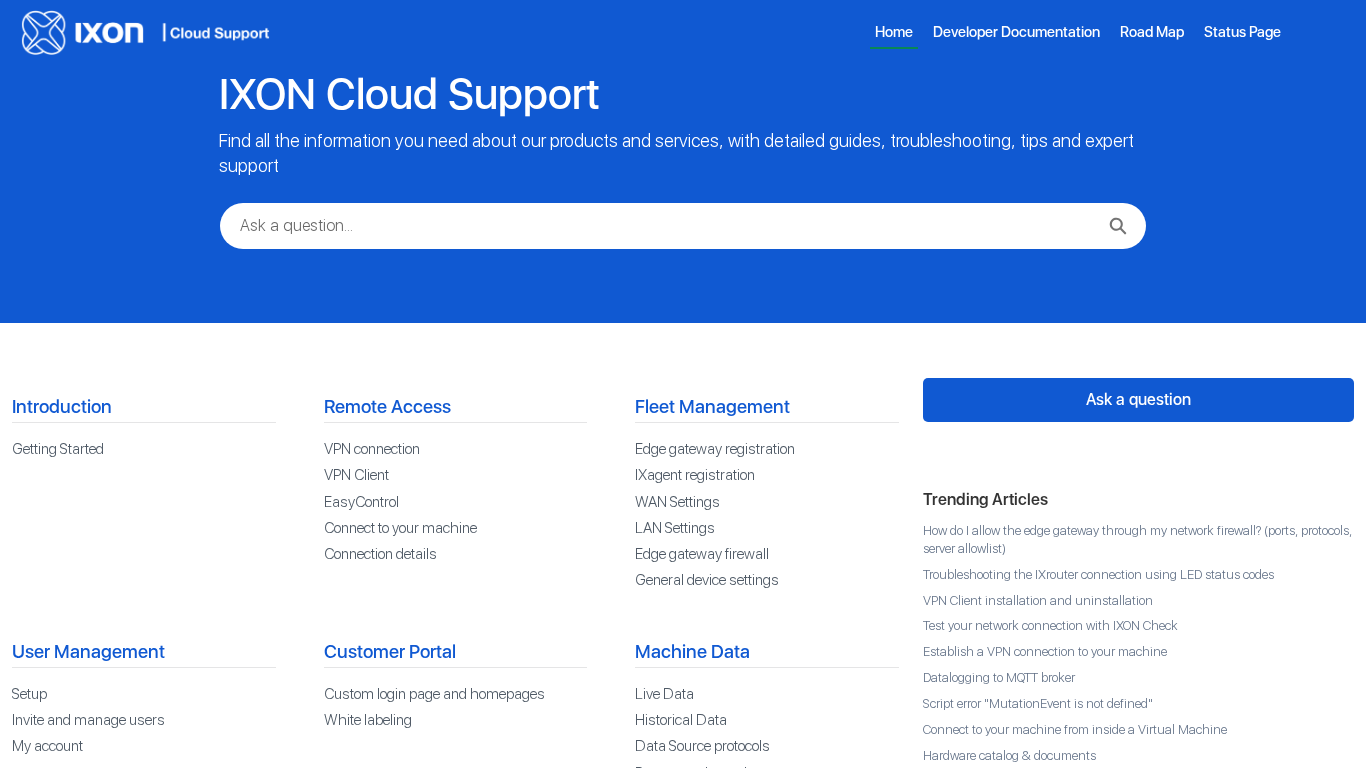Open the Live Data link
1366x768 pixels.
click(664, 694)
